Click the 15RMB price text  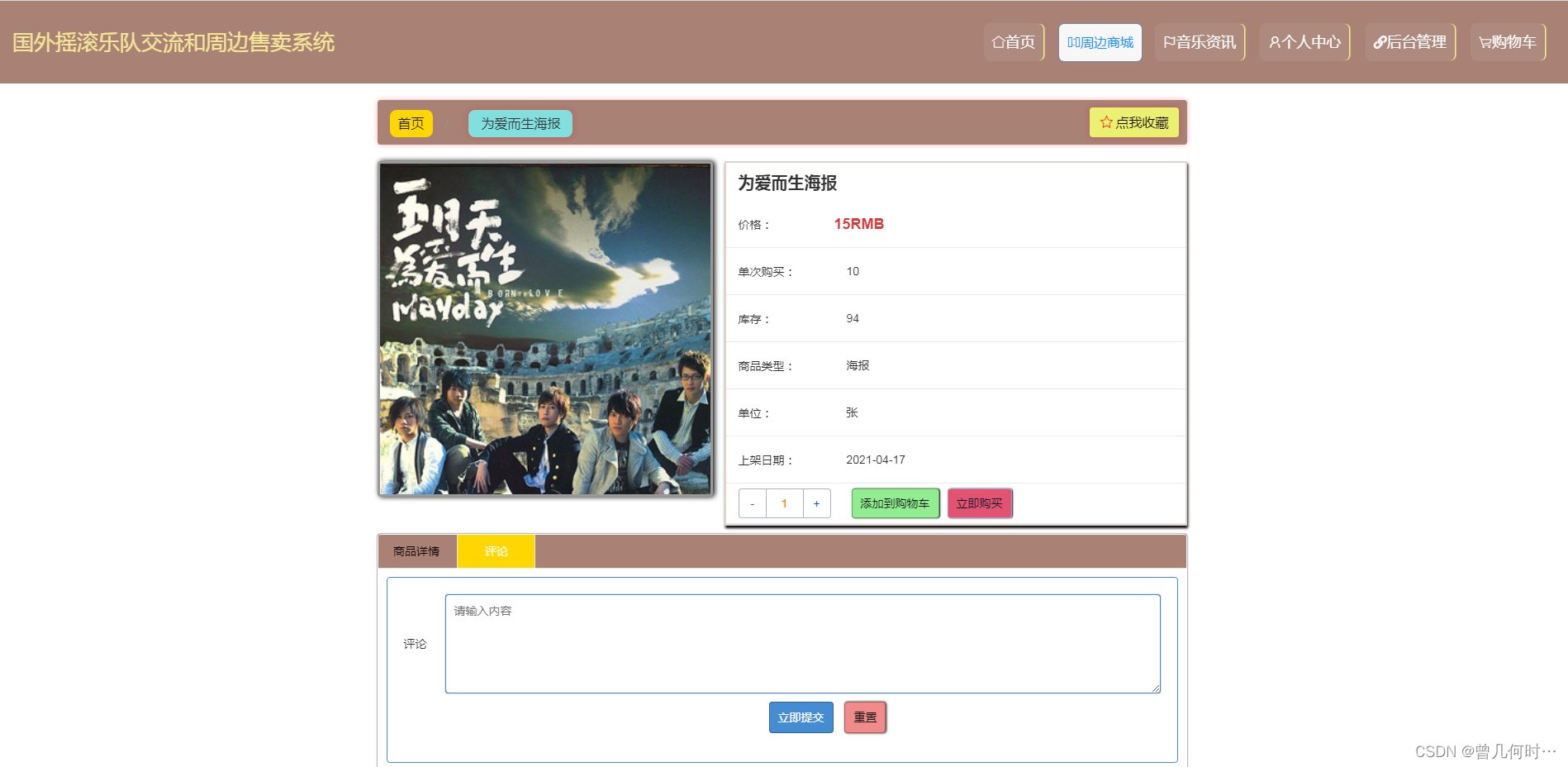pyautogui.click(x=858, y=224)
